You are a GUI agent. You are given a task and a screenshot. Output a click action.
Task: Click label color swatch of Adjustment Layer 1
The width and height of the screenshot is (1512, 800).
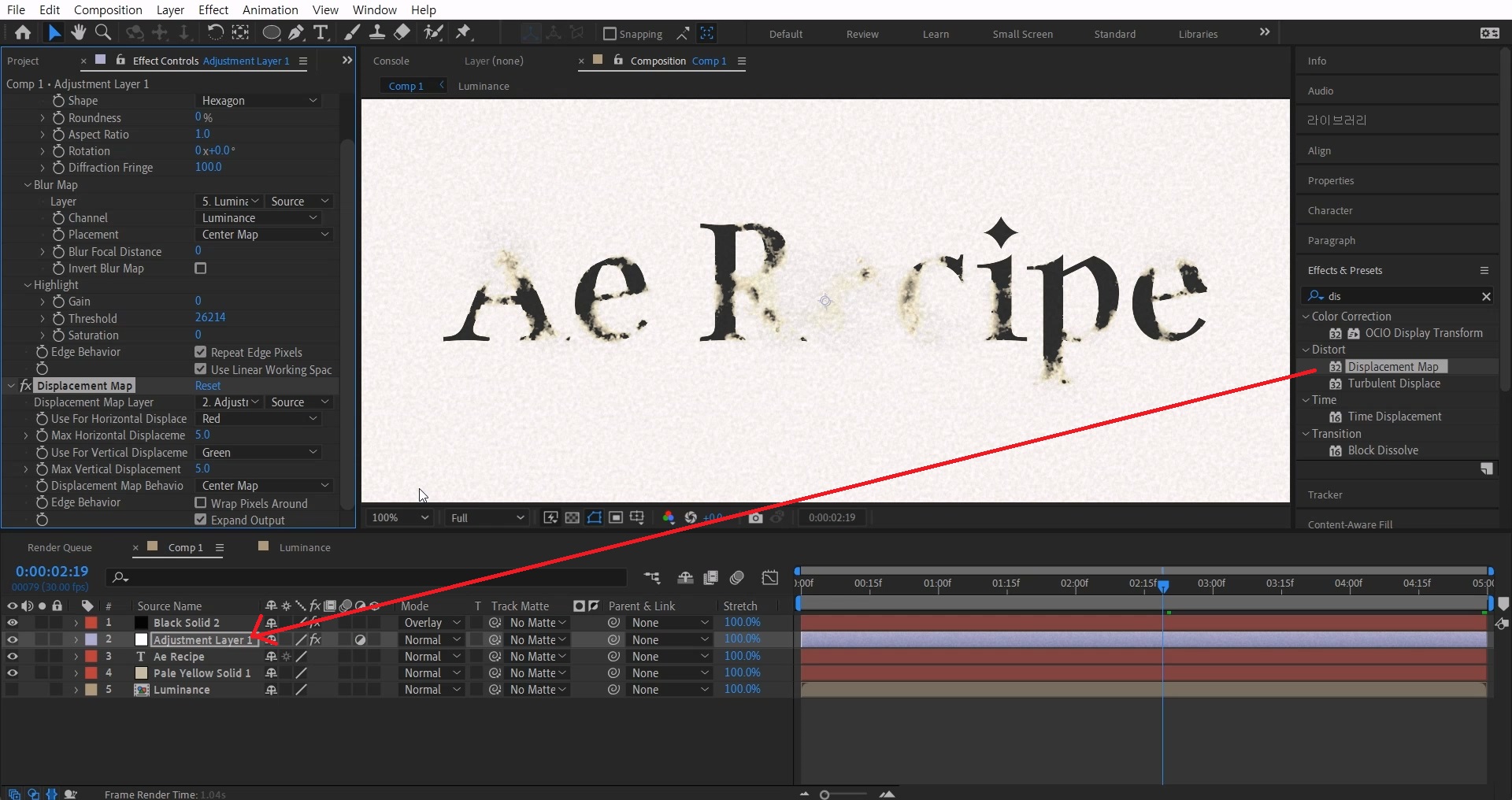click(x=91, y=640)
